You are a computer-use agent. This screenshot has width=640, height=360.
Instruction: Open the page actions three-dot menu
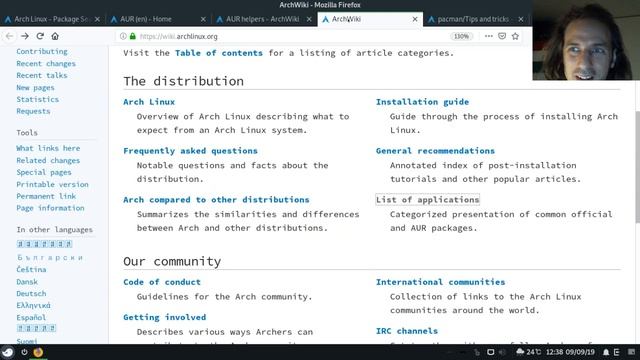click(x=489, y=36)
